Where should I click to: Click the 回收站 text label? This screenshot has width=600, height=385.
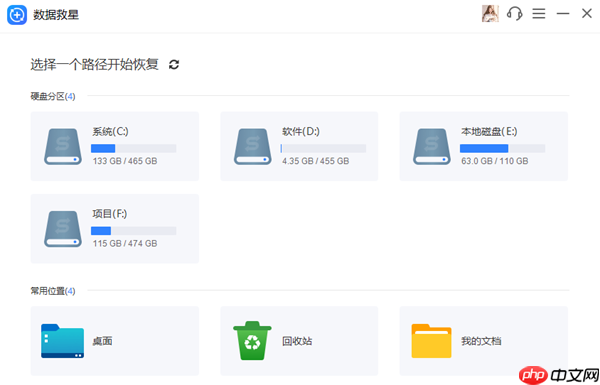[x=297, y=341]
